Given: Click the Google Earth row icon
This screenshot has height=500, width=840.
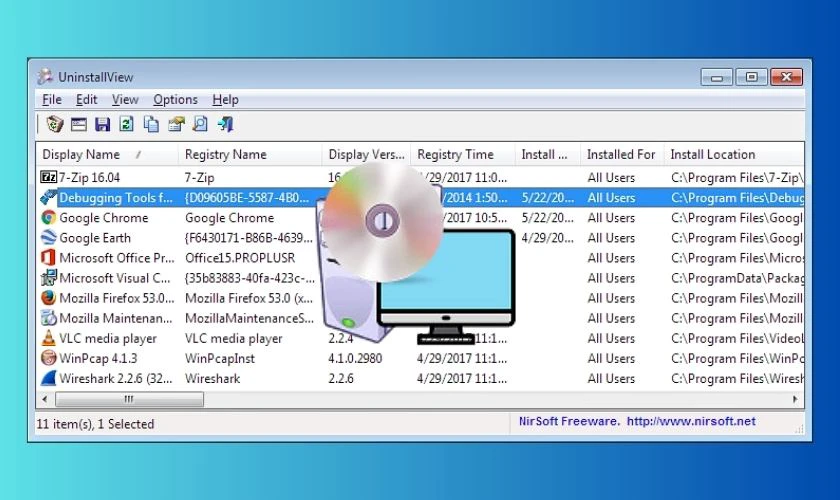Looking at the screenshot, I should point(48,237).
